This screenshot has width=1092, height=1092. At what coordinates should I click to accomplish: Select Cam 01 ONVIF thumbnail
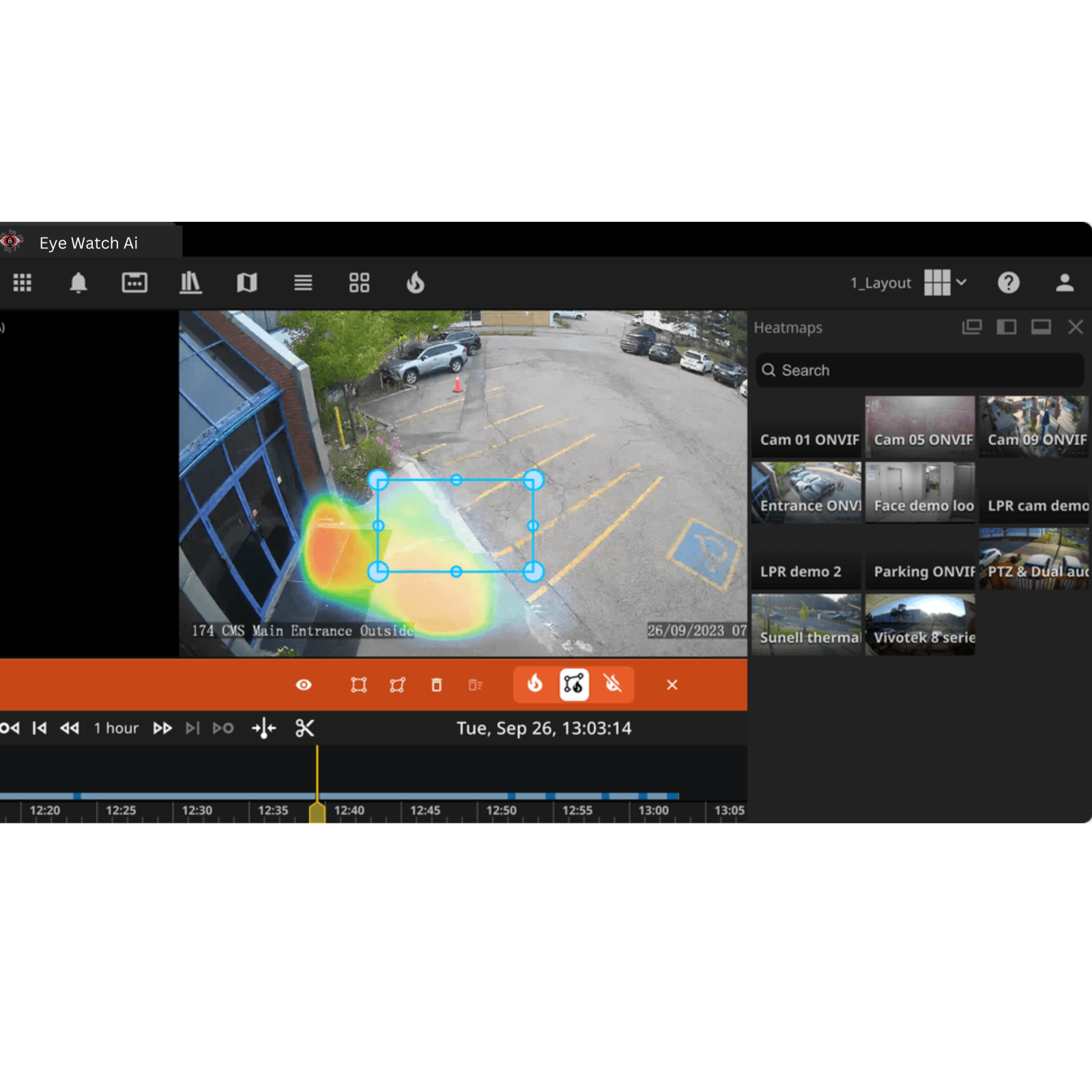[x=807, y=427]
